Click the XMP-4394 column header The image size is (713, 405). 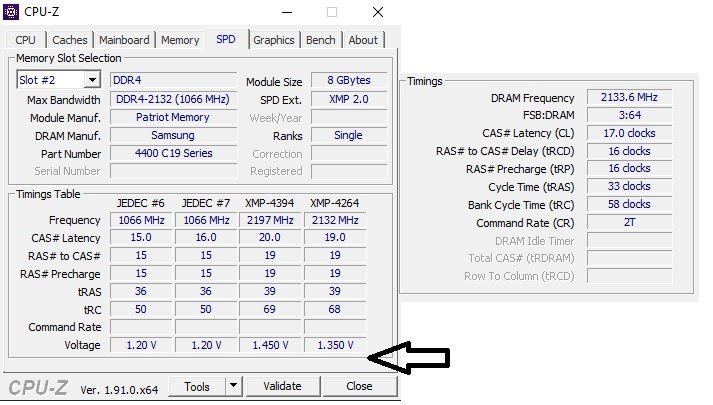[x=270, y=203]
